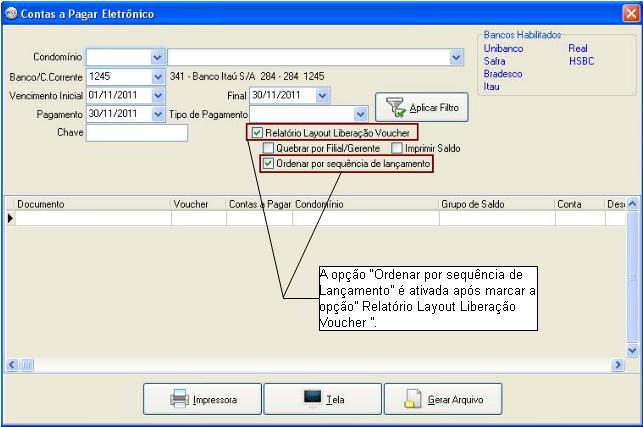The image size is (643, 427).
Task: Expand the Condomínio code dropdown
Action: 157,58
